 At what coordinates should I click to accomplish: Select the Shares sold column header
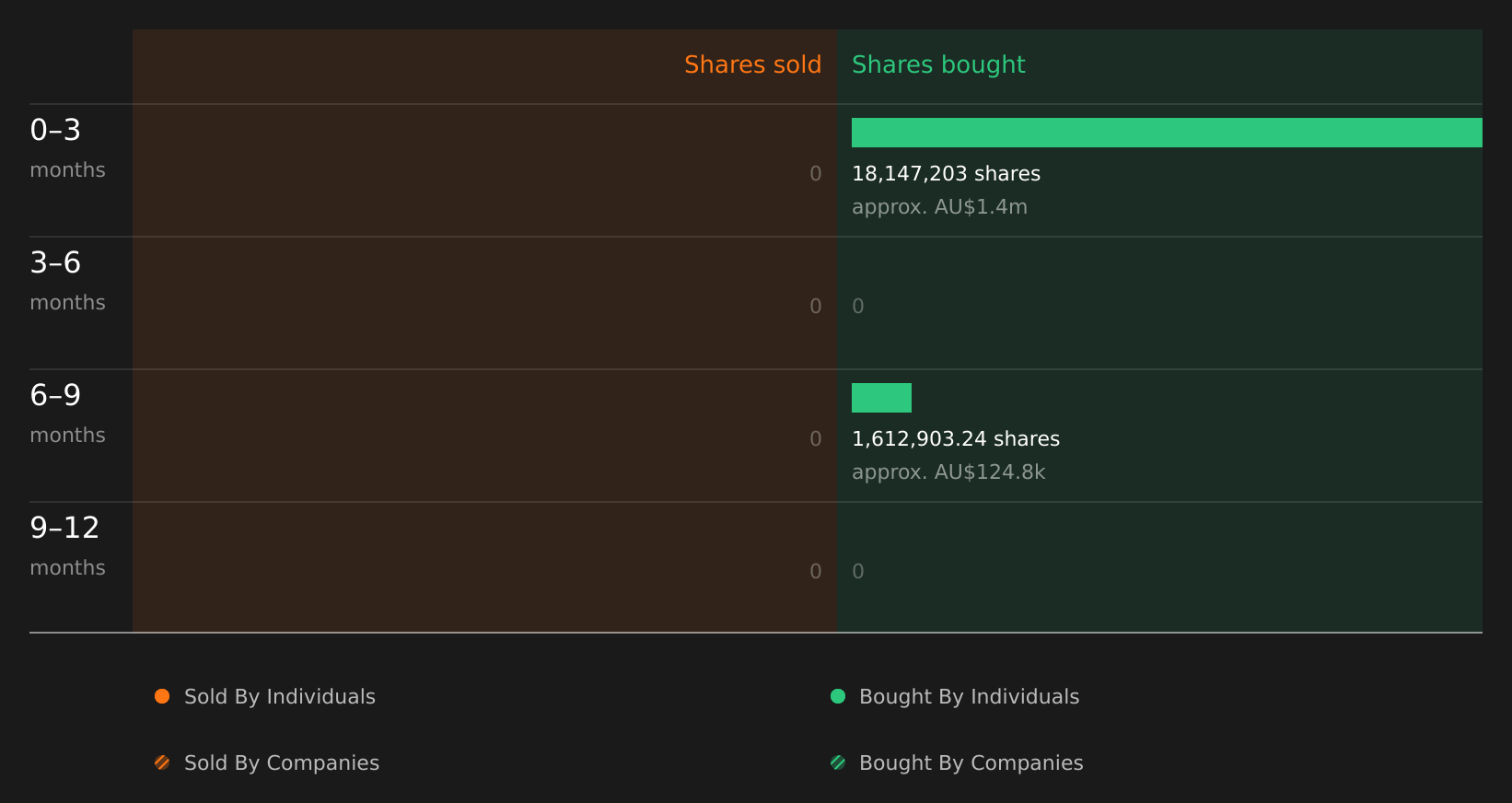point(752,64)
